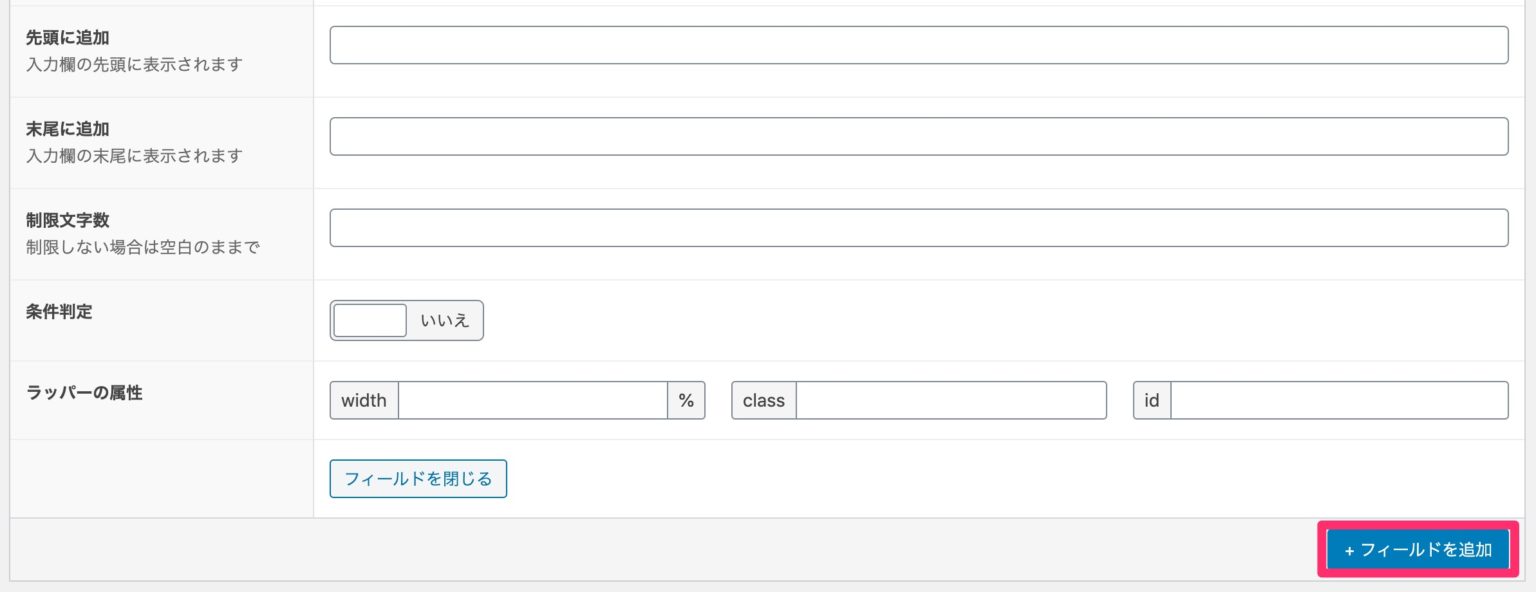
Task: Click the 制限文字数 row label
Action: pos(68,220)
